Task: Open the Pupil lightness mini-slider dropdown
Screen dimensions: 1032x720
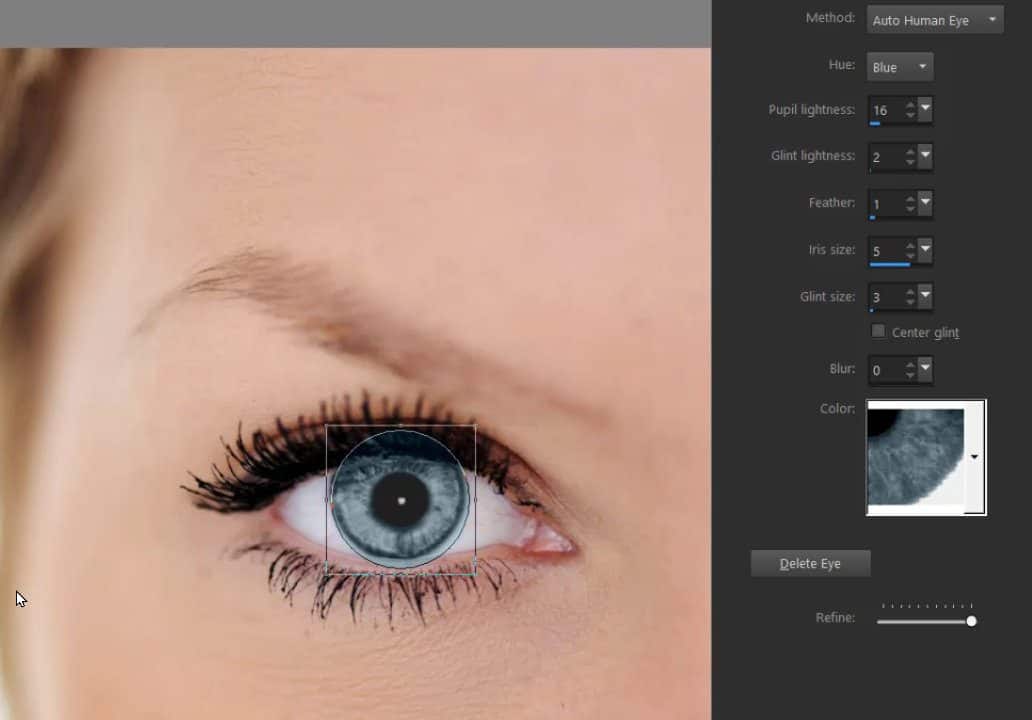Action: 924,110
